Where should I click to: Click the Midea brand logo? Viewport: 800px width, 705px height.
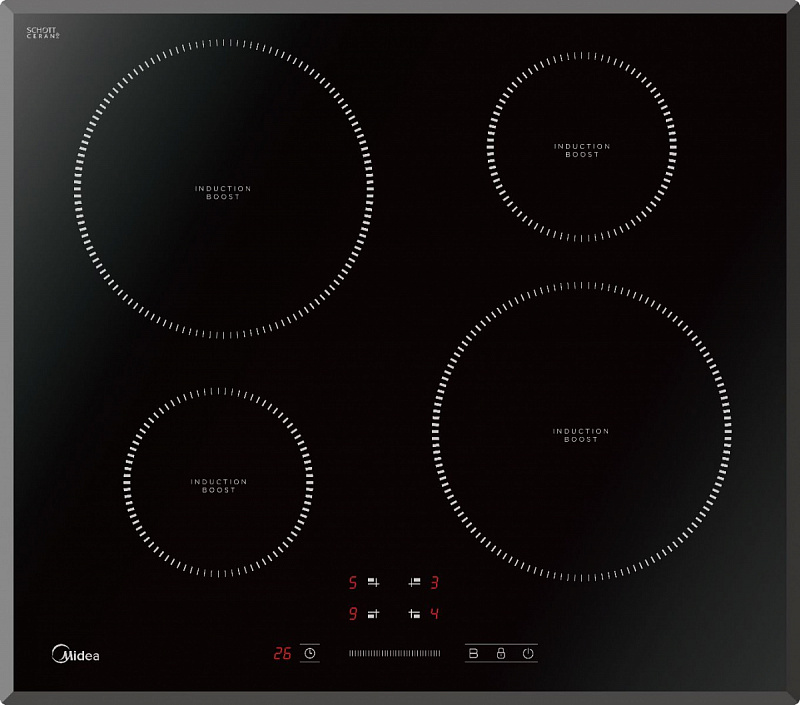click(76, 654)
